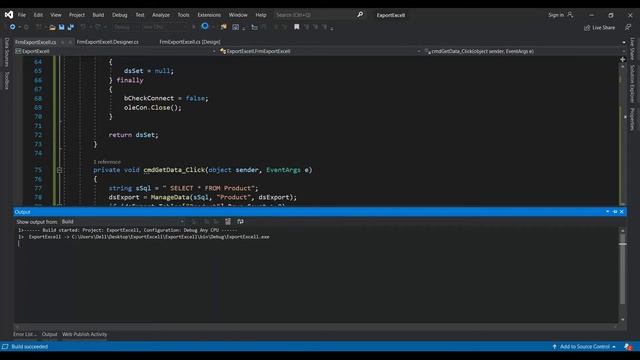
Task: Click the feedback icon right of Live Share
Action: (x=628, y=27)
